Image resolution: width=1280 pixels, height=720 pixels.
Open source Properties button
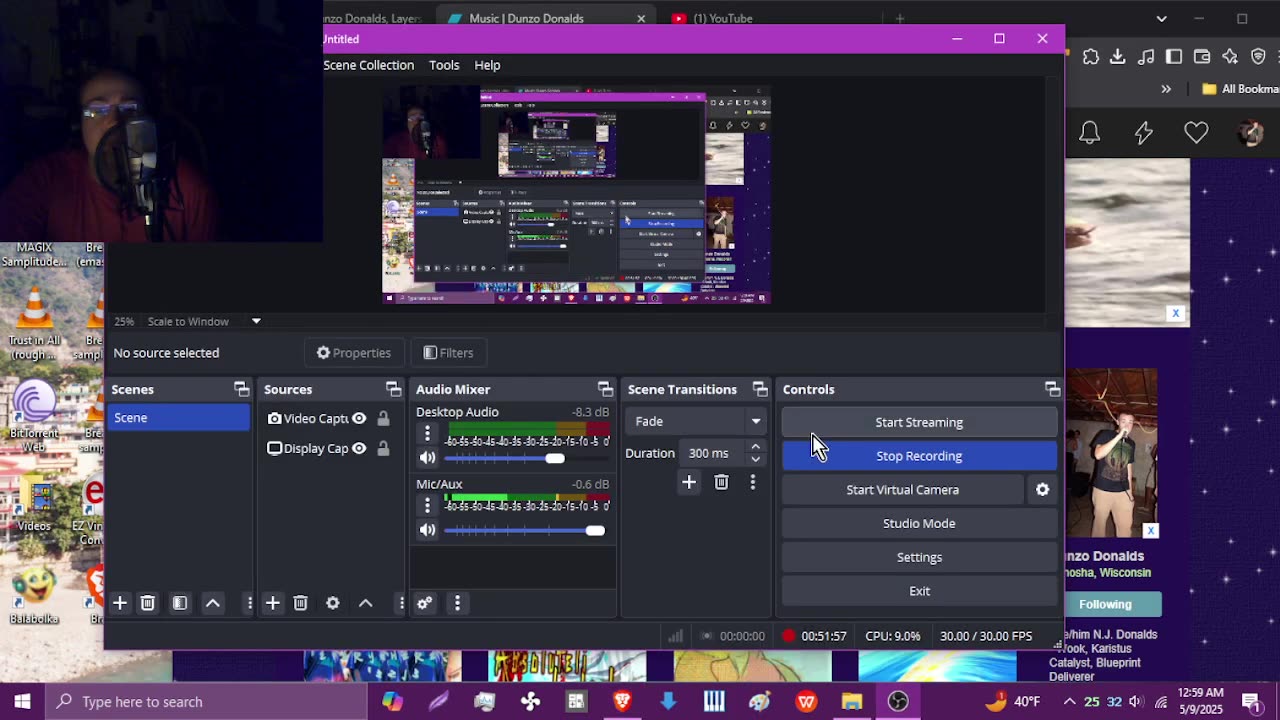pos(354,353)
